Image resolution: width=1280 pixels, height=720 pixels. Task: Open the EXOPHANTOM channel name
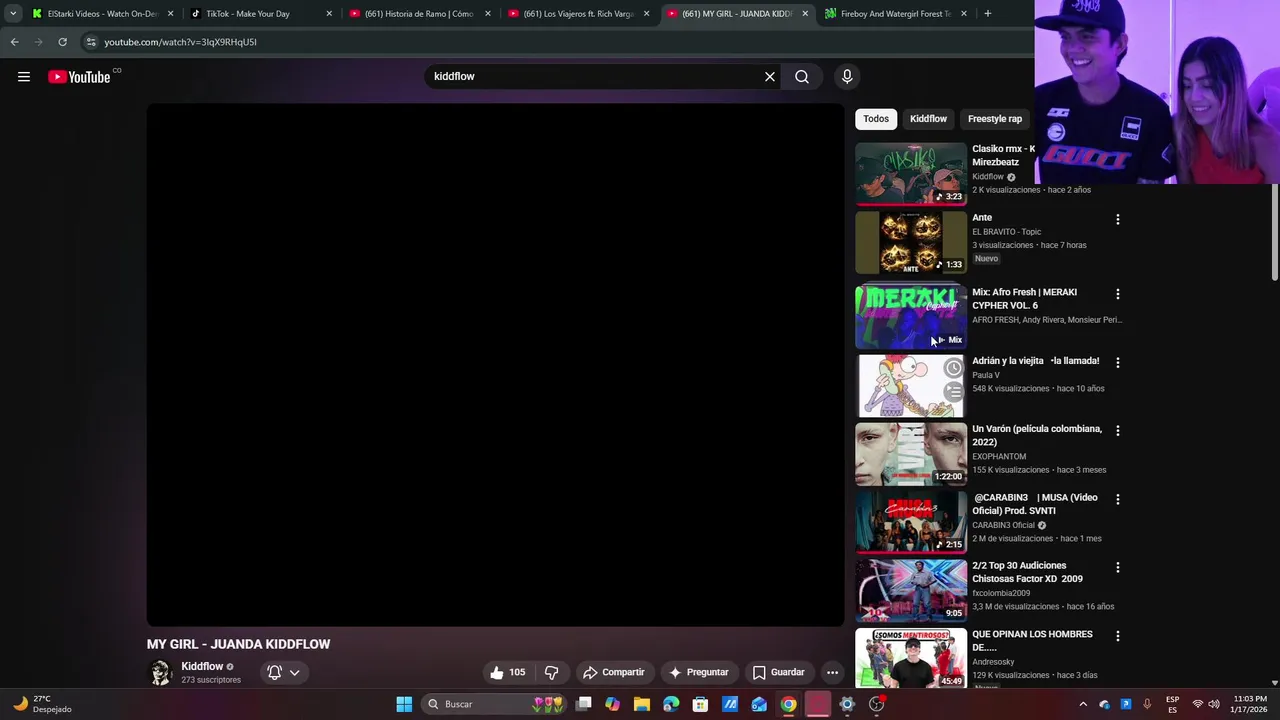point(999,456)
